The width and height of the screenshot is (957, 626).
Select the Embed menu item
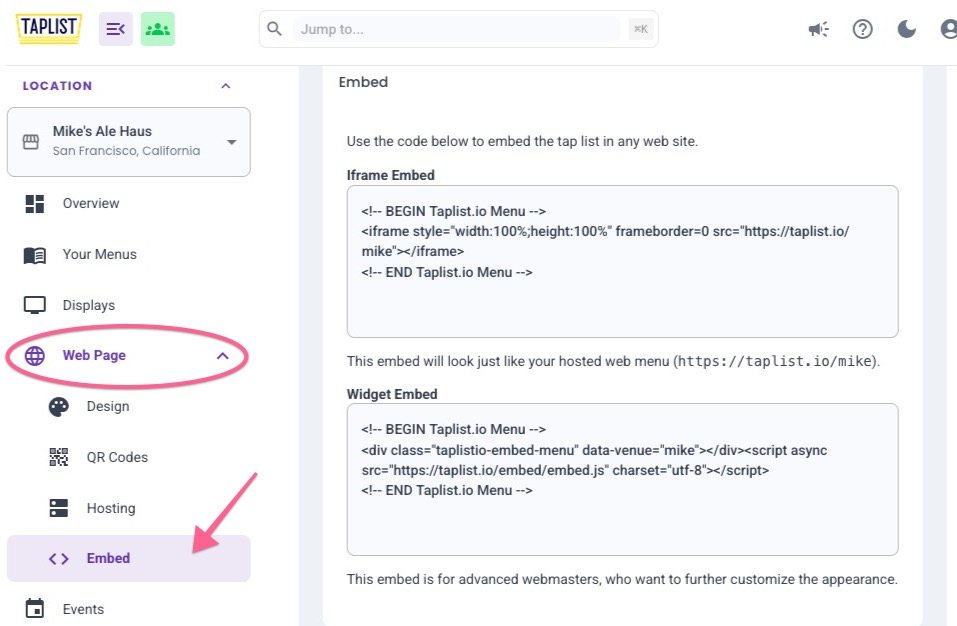click(x=129, y=558)
